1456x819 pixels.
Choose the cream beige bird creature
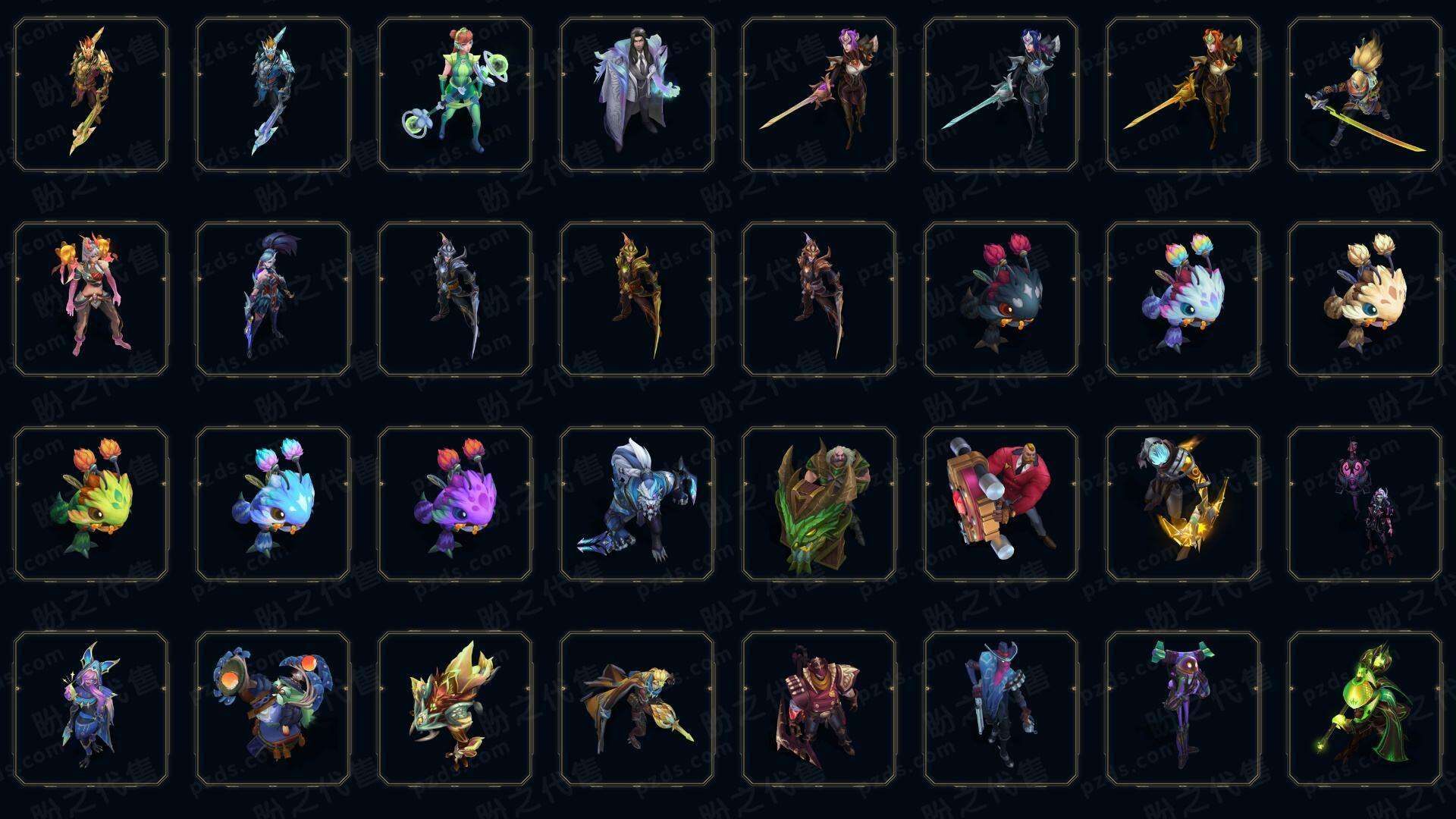[1365, 299]
